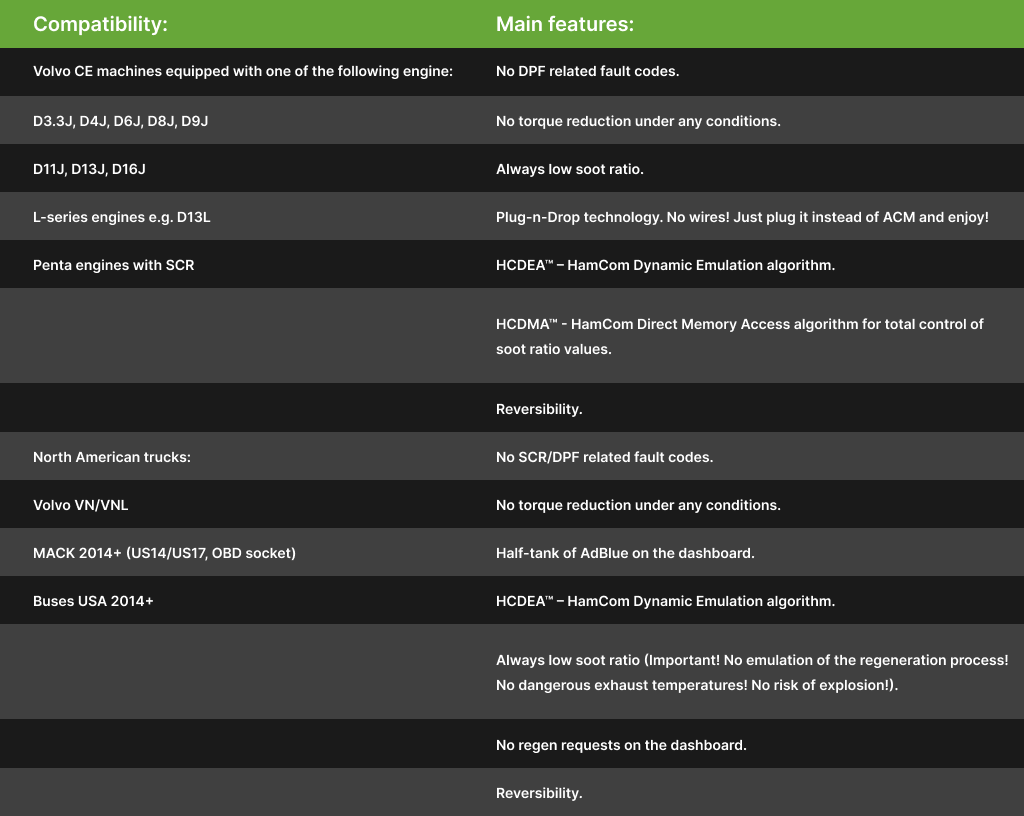Click the Compatibility column header

(100, 24)
